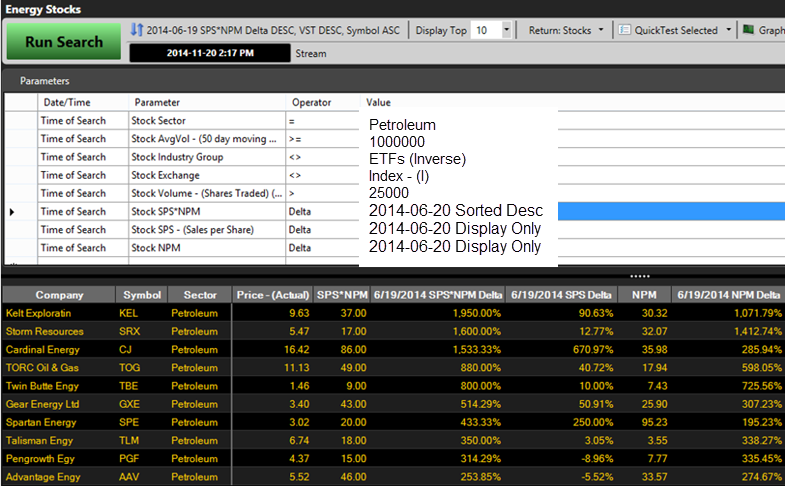Select the Talisman Engy row
The width and height of the screenshot is (785, 486).
[392, 440]
